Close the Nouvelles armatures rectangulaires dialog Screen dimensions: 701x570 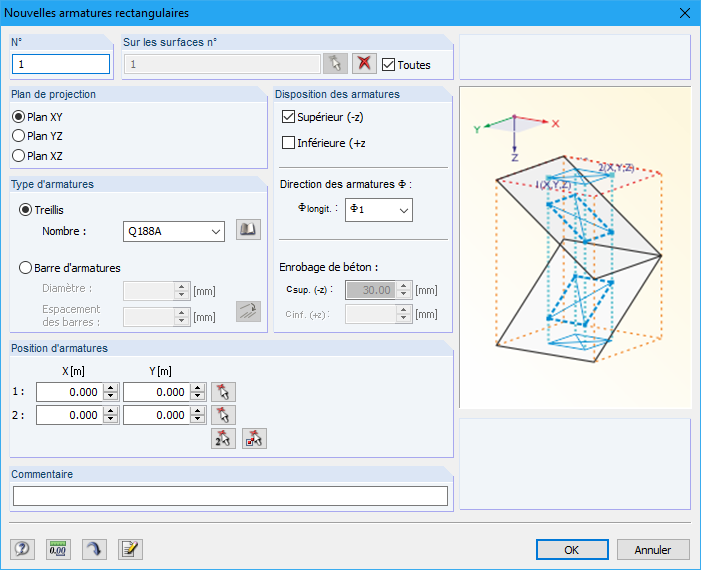tap(684, 13)
